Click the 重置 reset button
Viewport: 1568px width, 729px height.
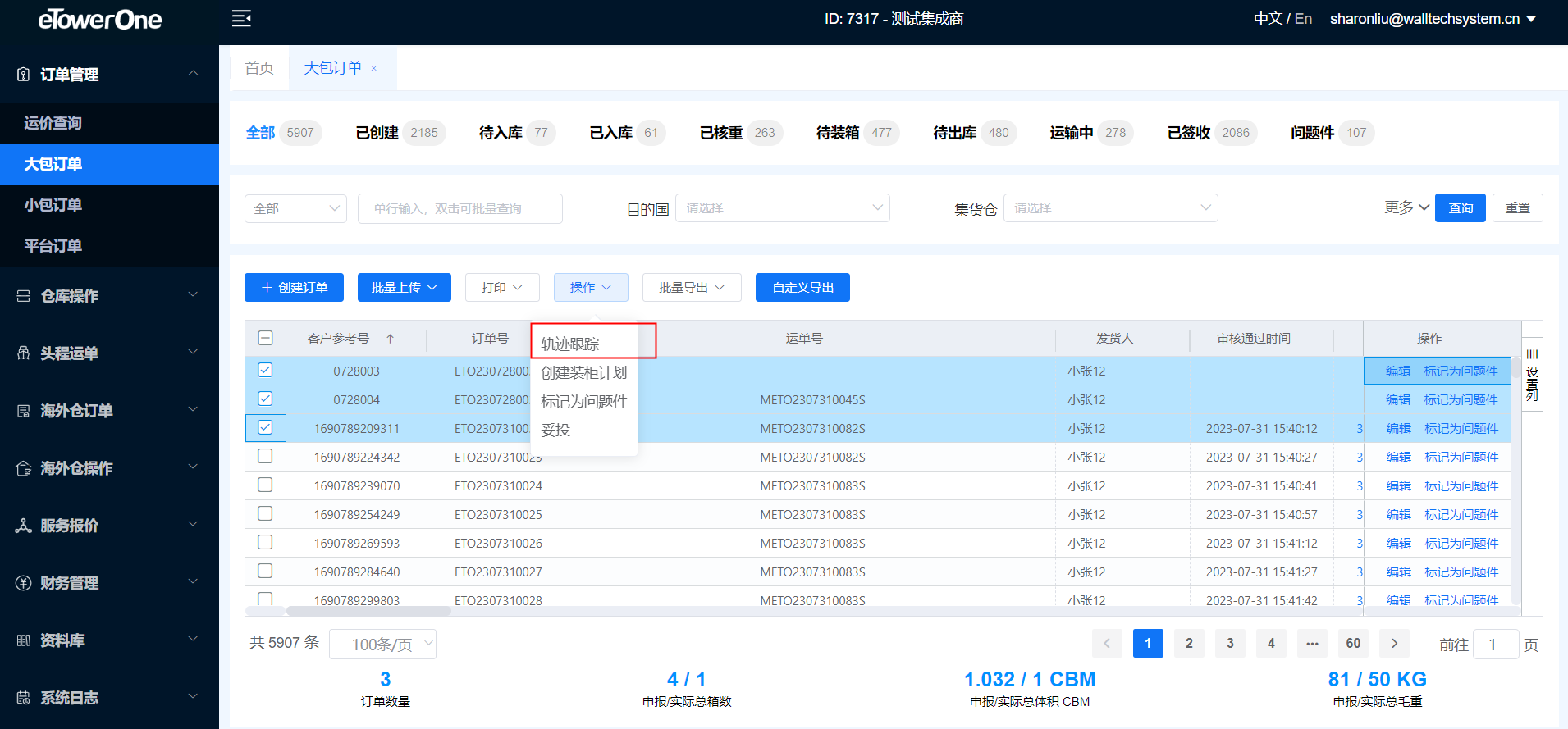click(x=1518, y=208)
